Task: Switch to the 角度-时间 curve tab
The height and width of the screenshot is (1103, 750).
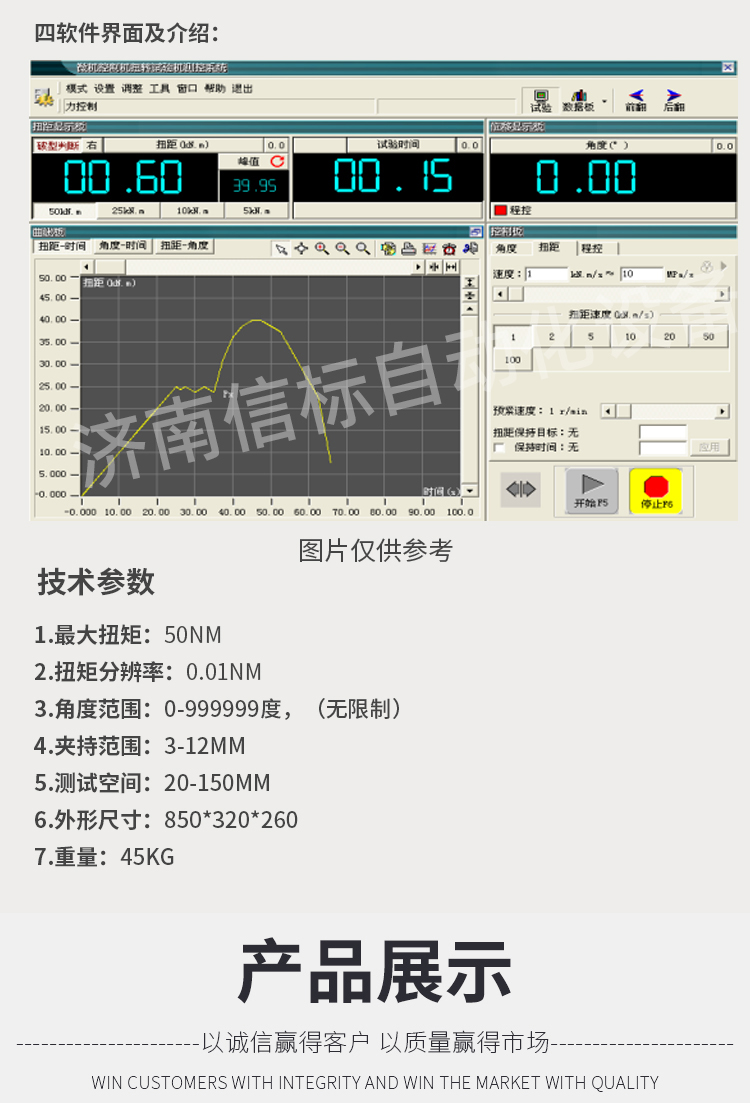Action: pos(123,246)
